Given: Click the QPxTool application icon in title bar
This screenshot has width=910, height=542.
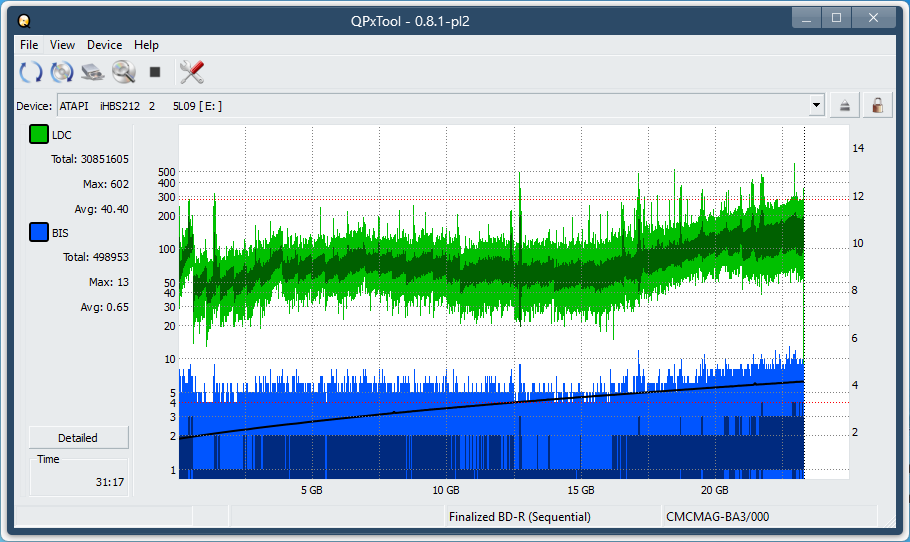Looking at the screenshot, I should tap(24, 21).
